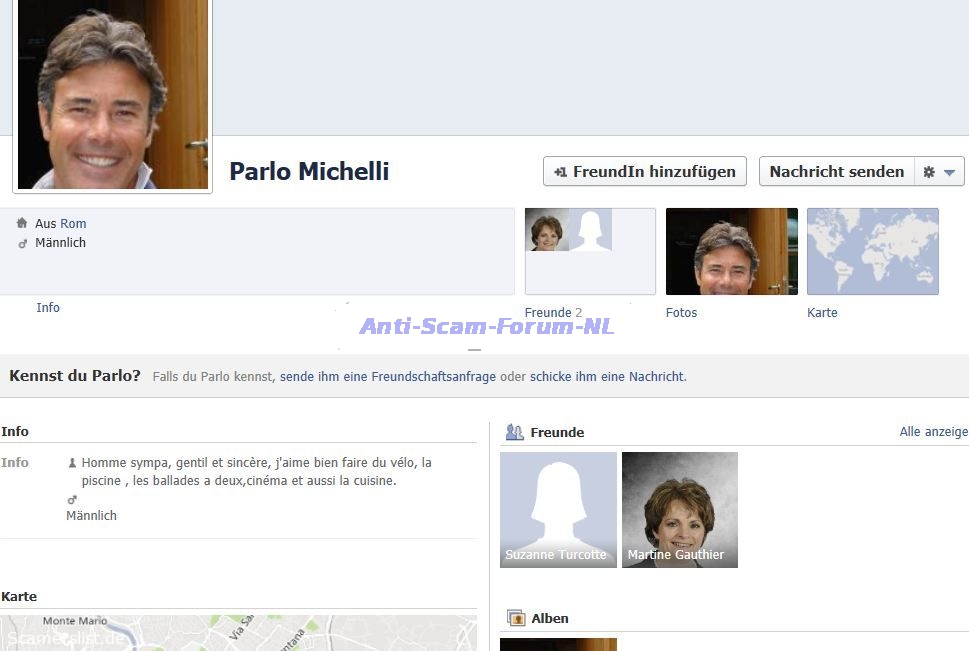Open the Freunde thumbnail box
This screenshot has height=651, width=969.
pos(590,251)
